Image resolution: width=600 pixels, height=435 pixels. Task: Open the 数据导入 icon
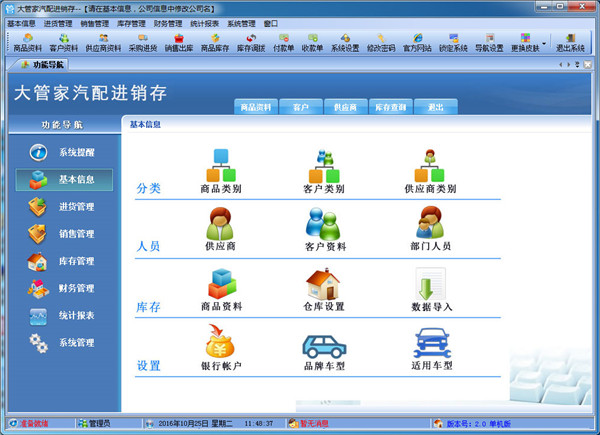431,290
